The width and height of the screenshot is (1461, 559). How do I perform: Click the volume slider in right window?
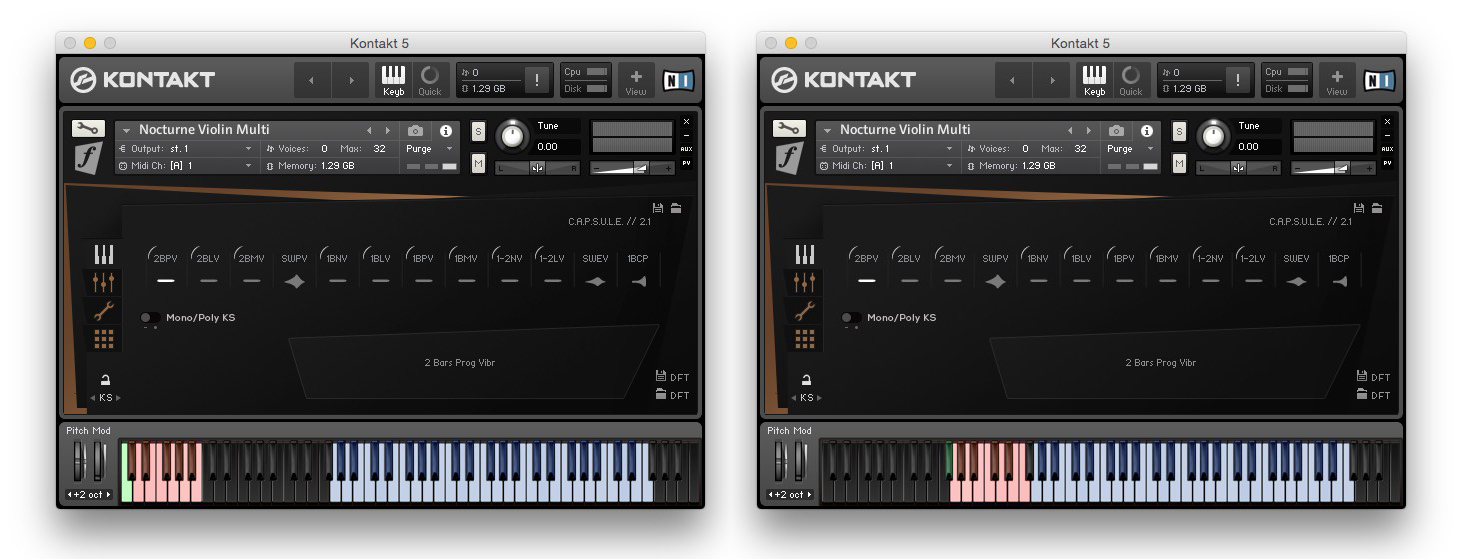pyautogui.click(x=1333, y=168)
